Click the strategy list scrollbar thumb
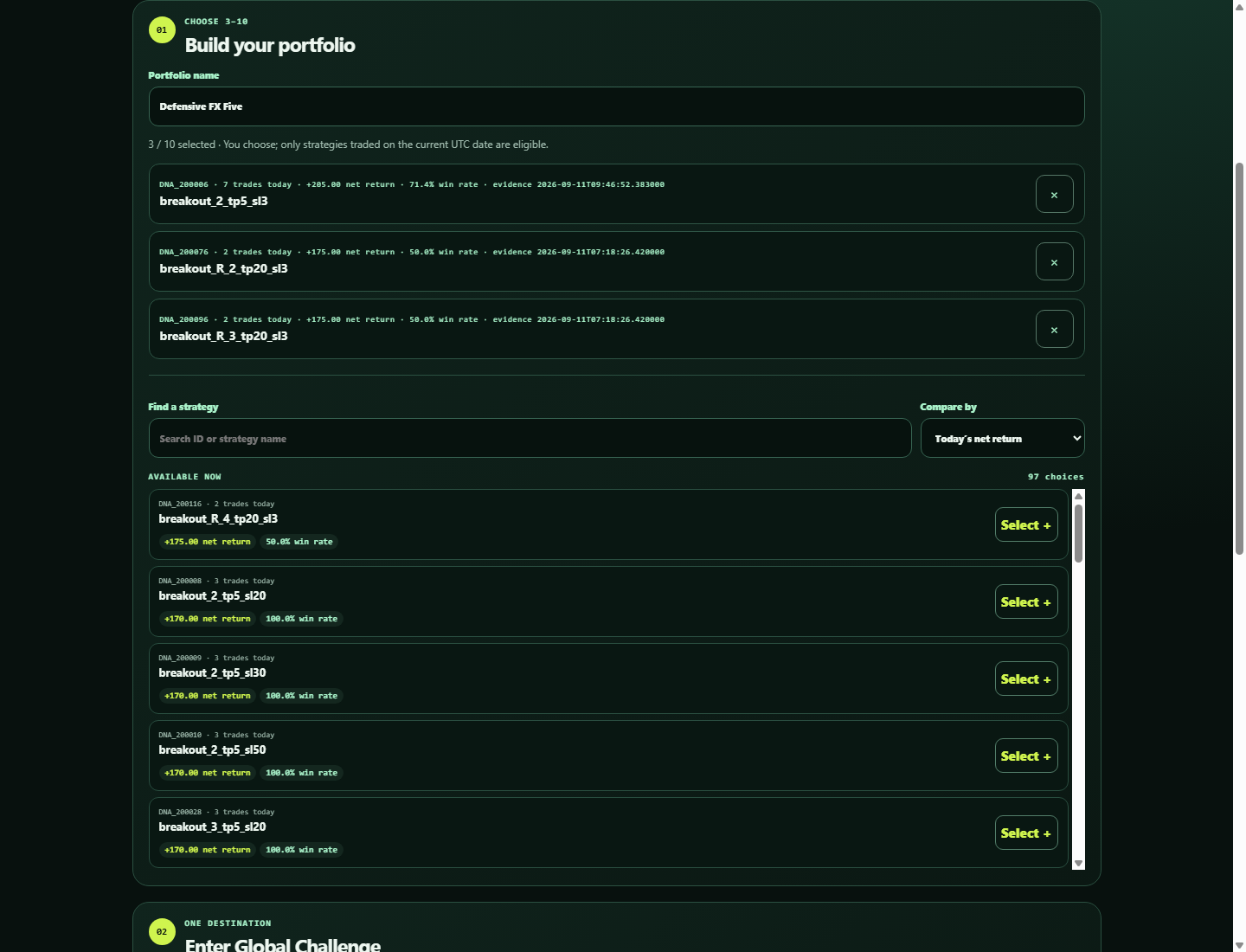 [x=1078, y=533]
